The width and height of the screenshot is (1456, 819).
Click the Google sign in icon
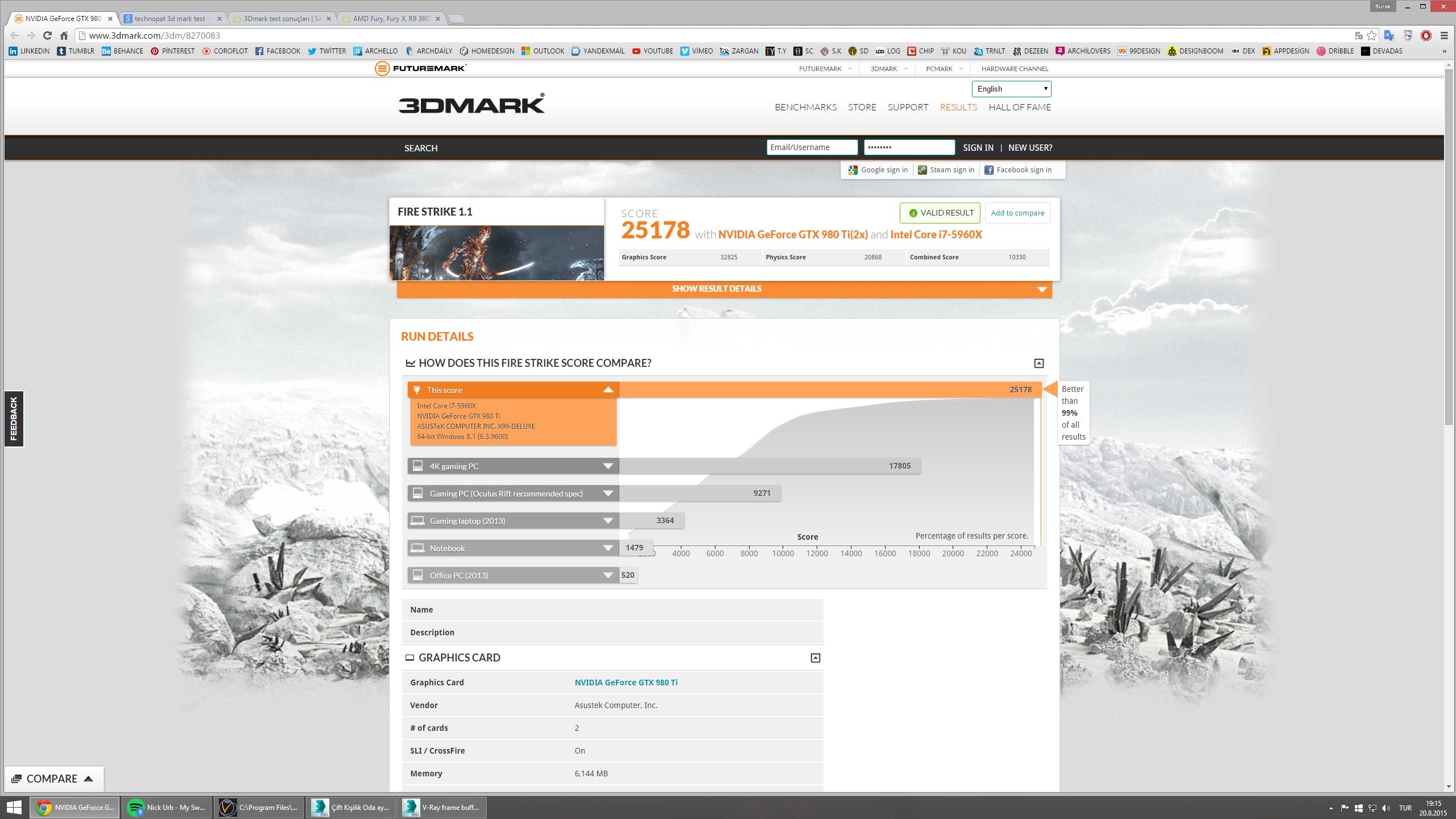[853, 170]
